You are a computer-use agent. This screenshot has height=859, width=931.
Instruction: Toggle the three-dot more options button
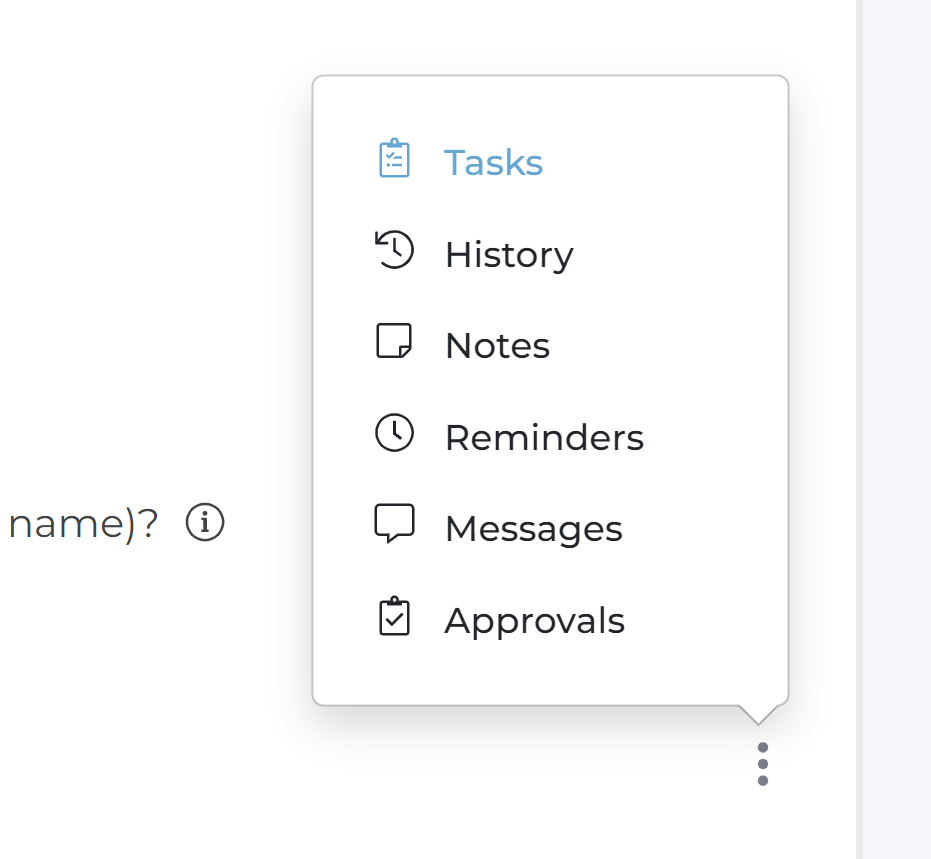(x=763, y=764)
